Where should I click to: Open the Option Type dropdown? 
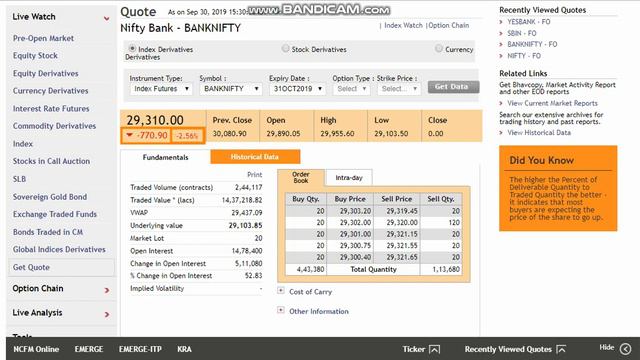pyautogui.click(x=351, y=89)
